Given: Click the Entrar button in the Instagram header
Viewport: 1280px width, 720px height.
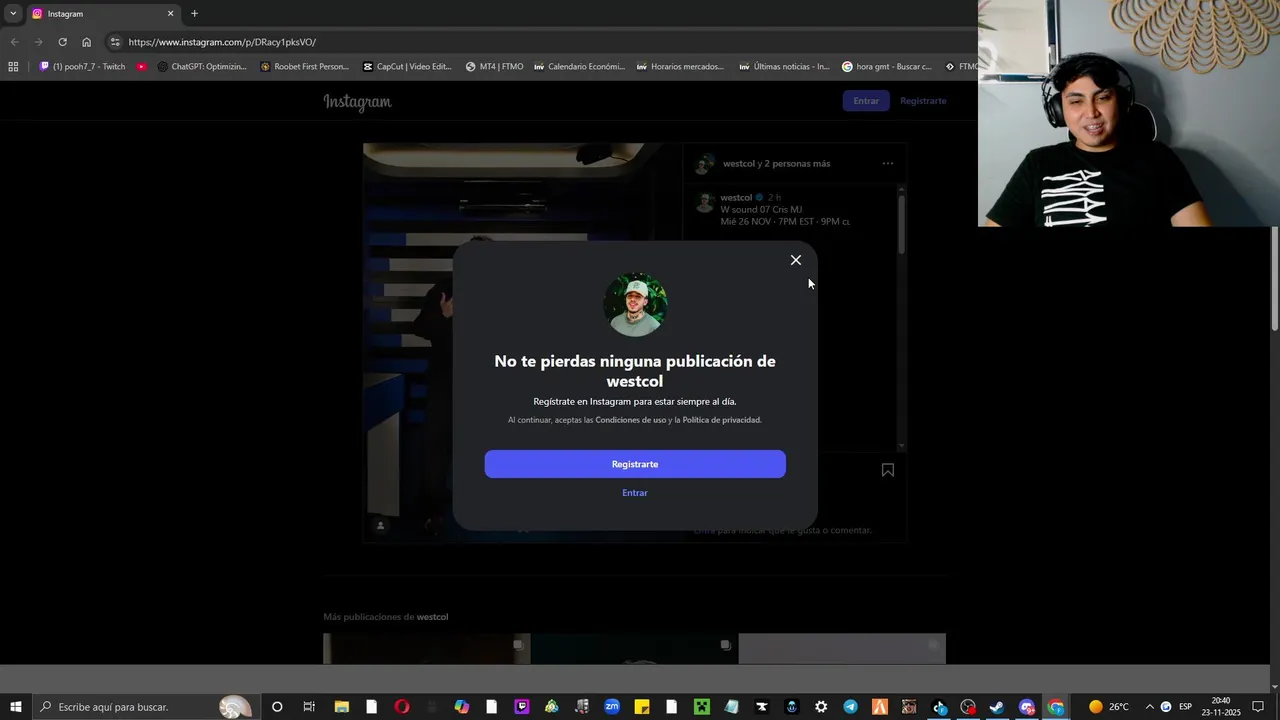Looking at the screenshot, I should (866, 101).
